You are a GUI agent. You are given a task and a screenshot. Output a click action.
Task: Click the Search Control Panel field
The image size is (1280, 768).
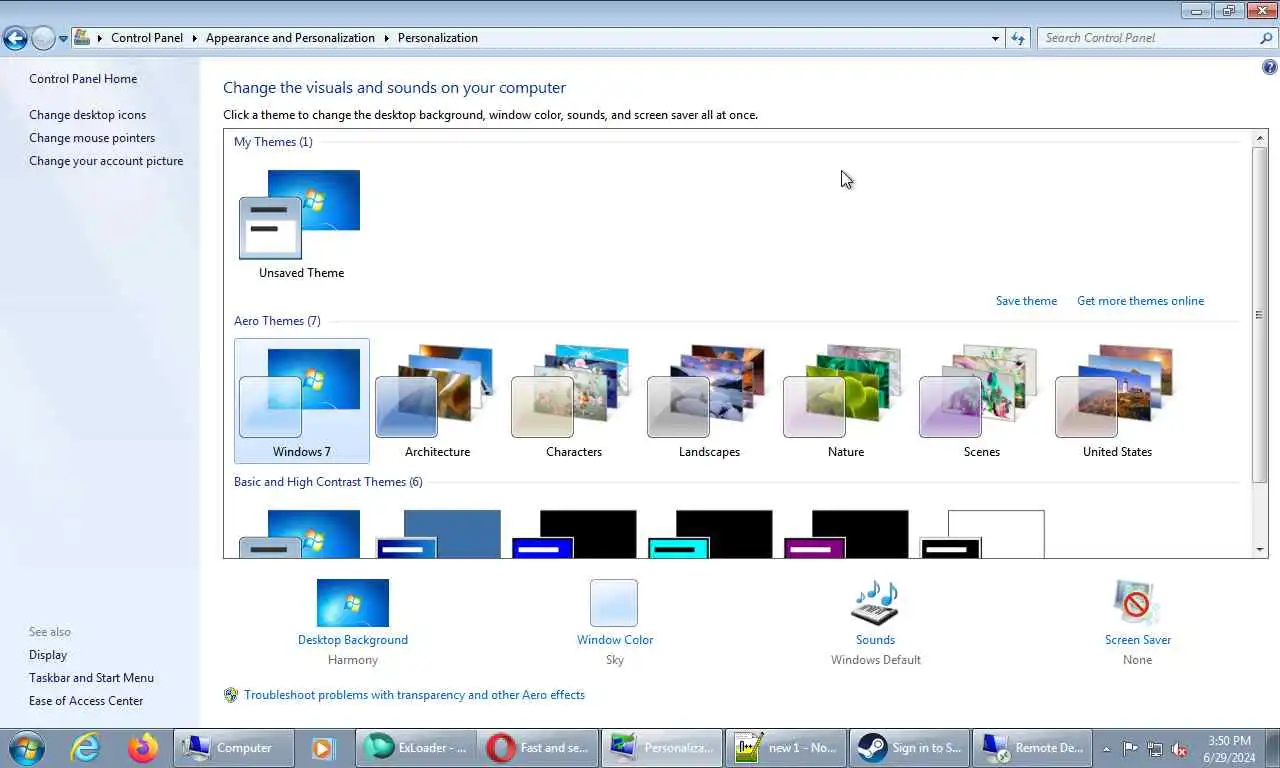[1146, 38]
